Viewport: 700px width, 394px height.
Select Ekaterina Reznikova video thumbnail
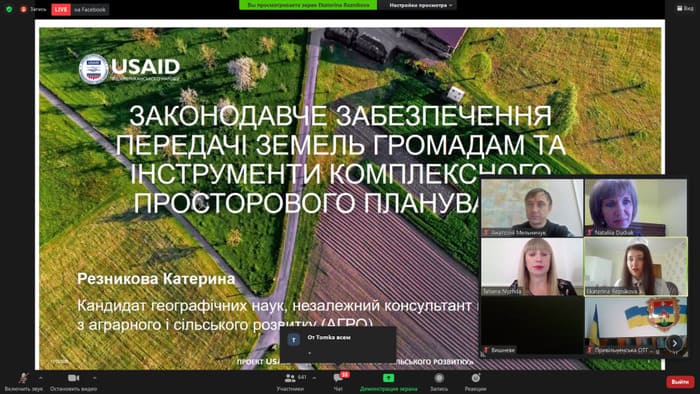tap(636, 266)
